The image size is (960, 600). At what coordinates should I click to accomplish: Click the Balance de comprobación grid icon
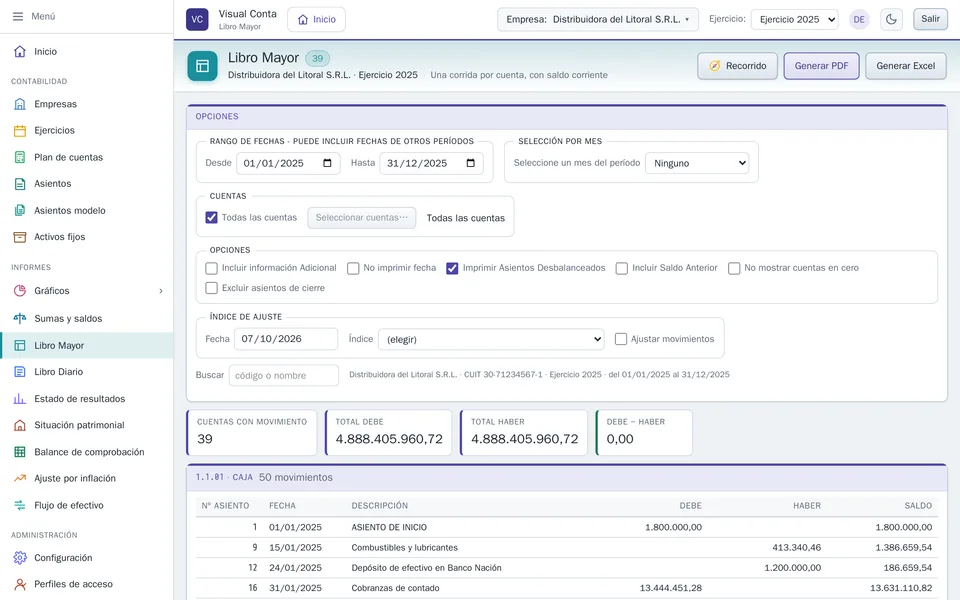pos(20,452)
